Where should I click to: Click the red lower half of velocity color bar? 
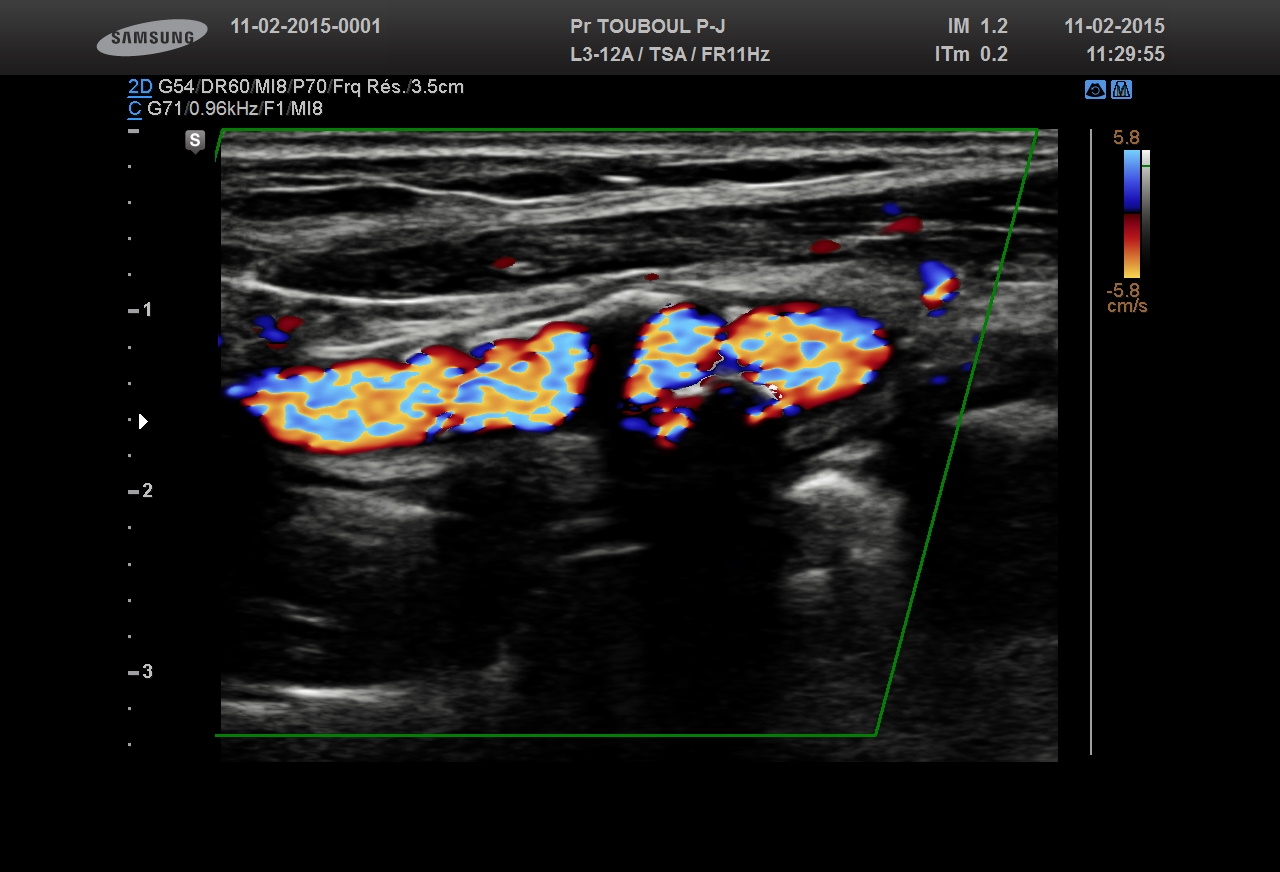click(x=1131, y=245)
